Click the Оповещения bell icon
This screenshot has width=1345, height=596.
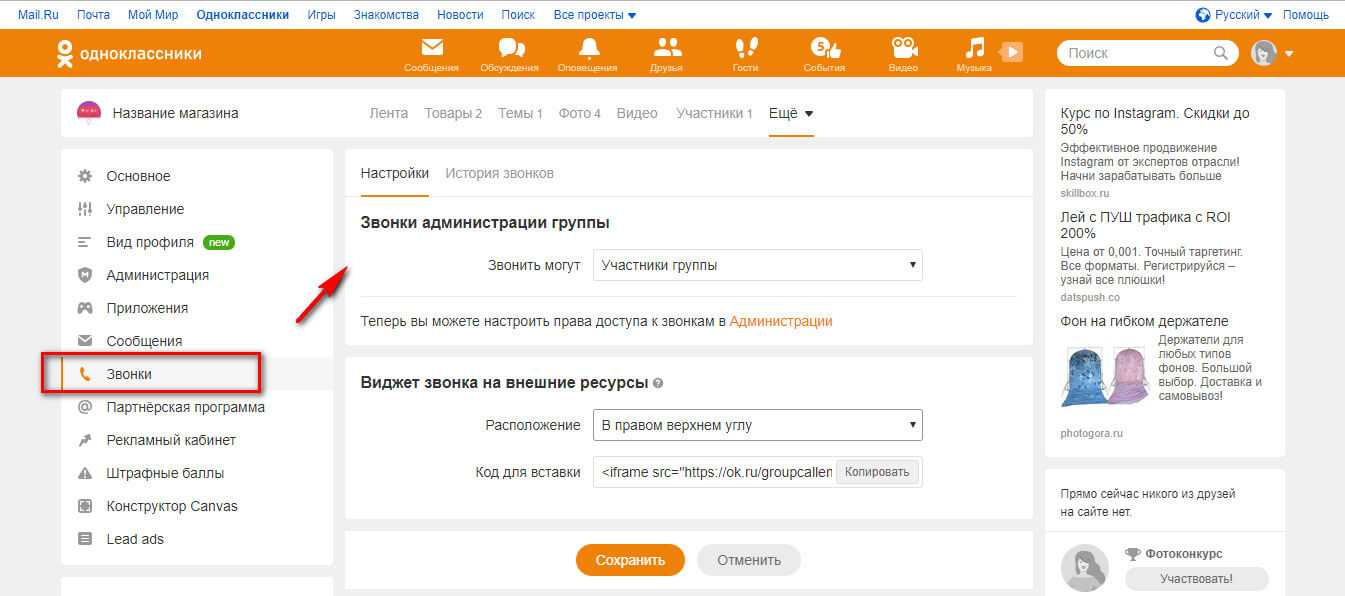point(588,49)
